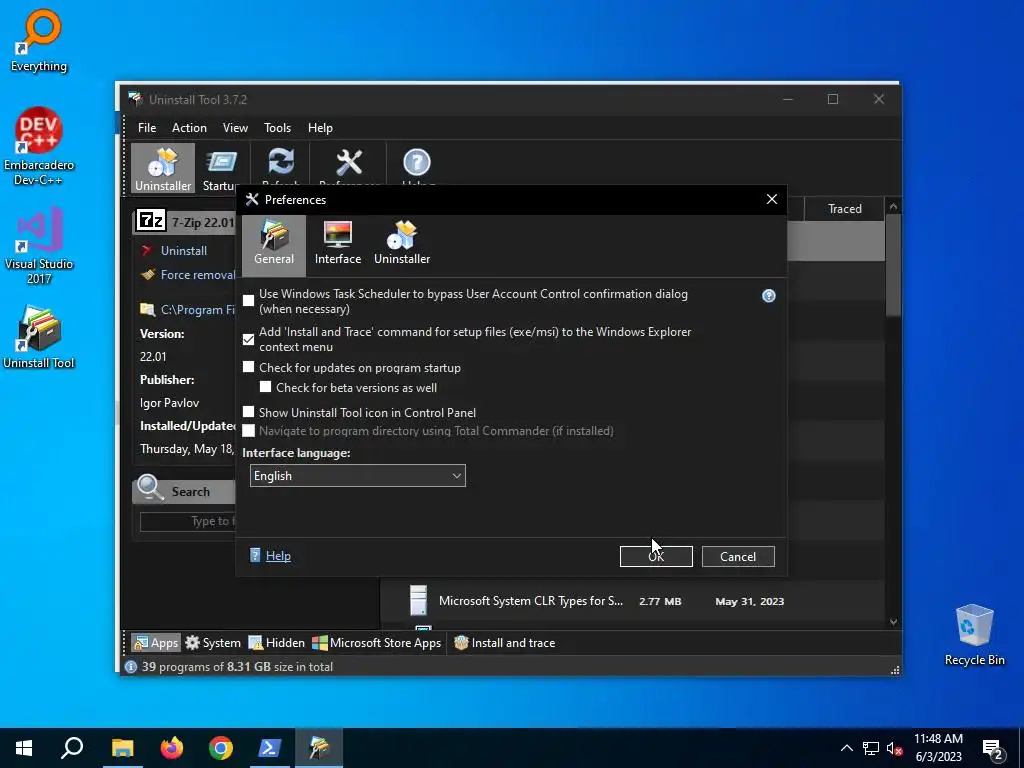Open the File menu
Screen dimensions: 1024x768
147,127
